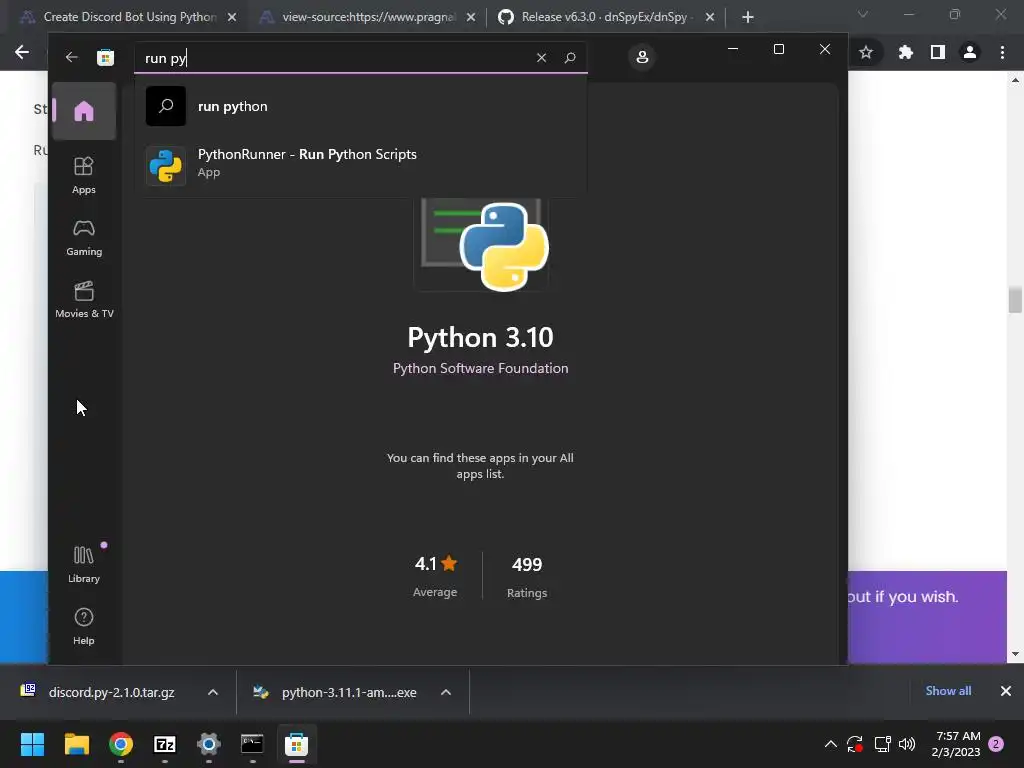The height and width of the screenshot is (768, 1024).
Task: Open Help in the Store sidebar
Action: tap(84, 626)
